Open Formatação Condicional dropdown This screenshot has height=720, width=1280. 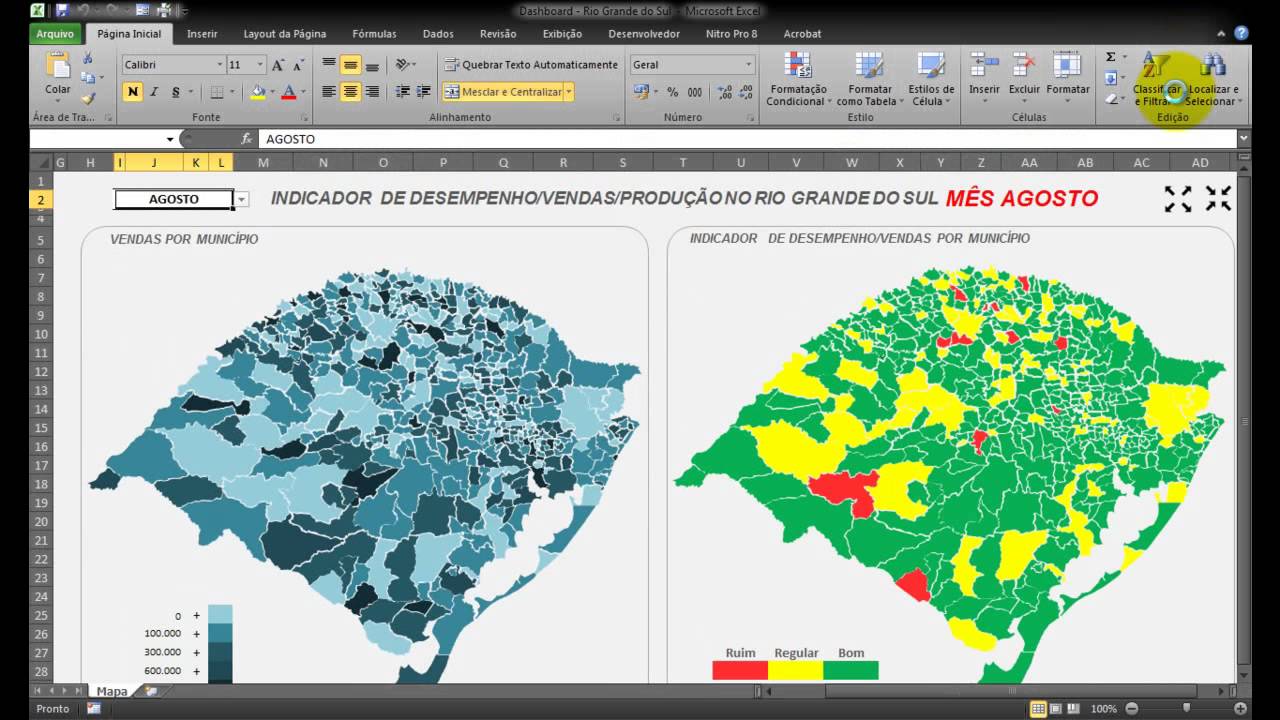coord(797,79)
